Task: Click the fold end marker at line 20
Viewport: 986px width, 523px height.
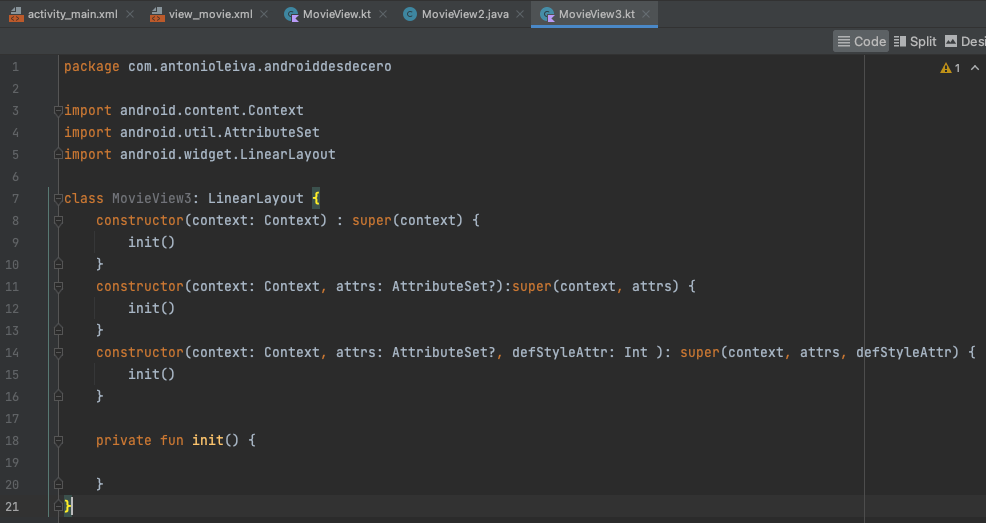Action: [58, 485]
